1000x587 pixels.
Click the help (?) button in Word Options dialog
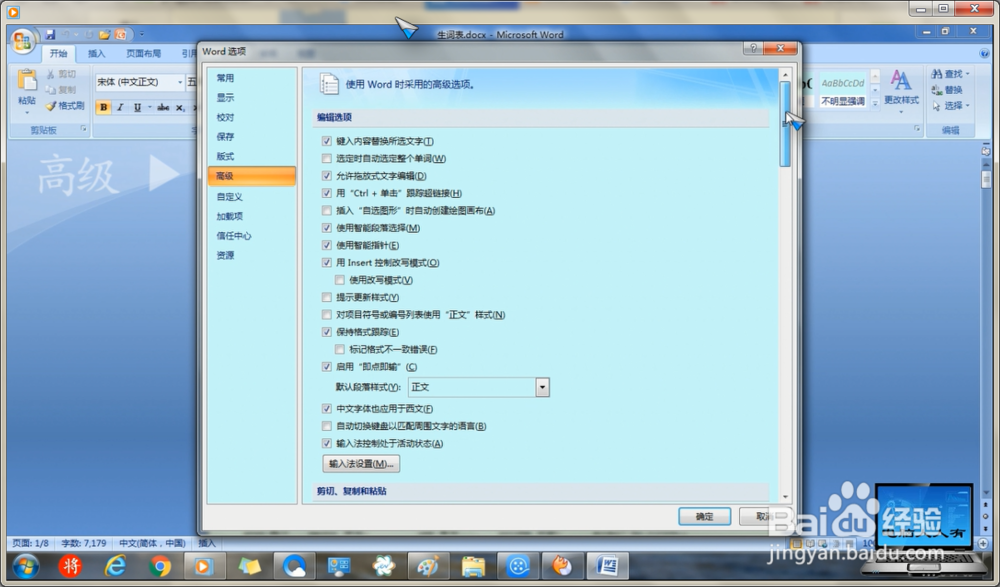click(753, 48)
